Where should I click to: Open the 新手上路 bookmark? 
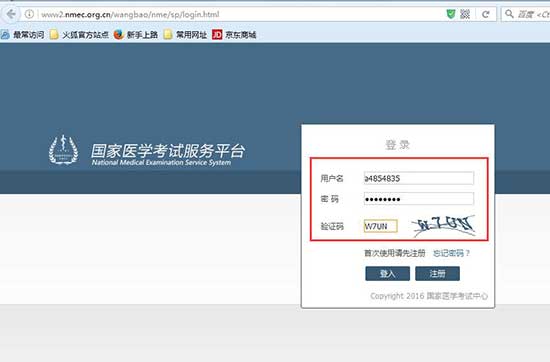coord(136,35)
